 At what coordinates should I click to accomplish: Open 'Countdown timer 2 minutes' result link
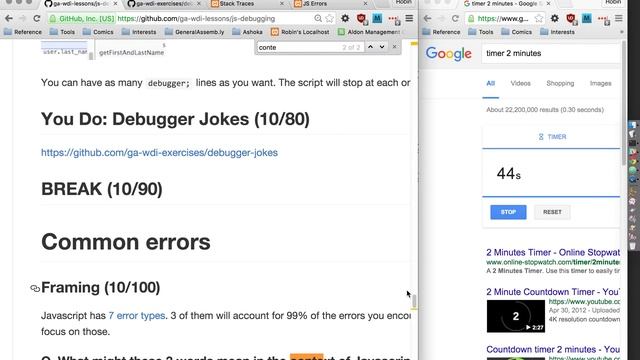coord(553,349)
